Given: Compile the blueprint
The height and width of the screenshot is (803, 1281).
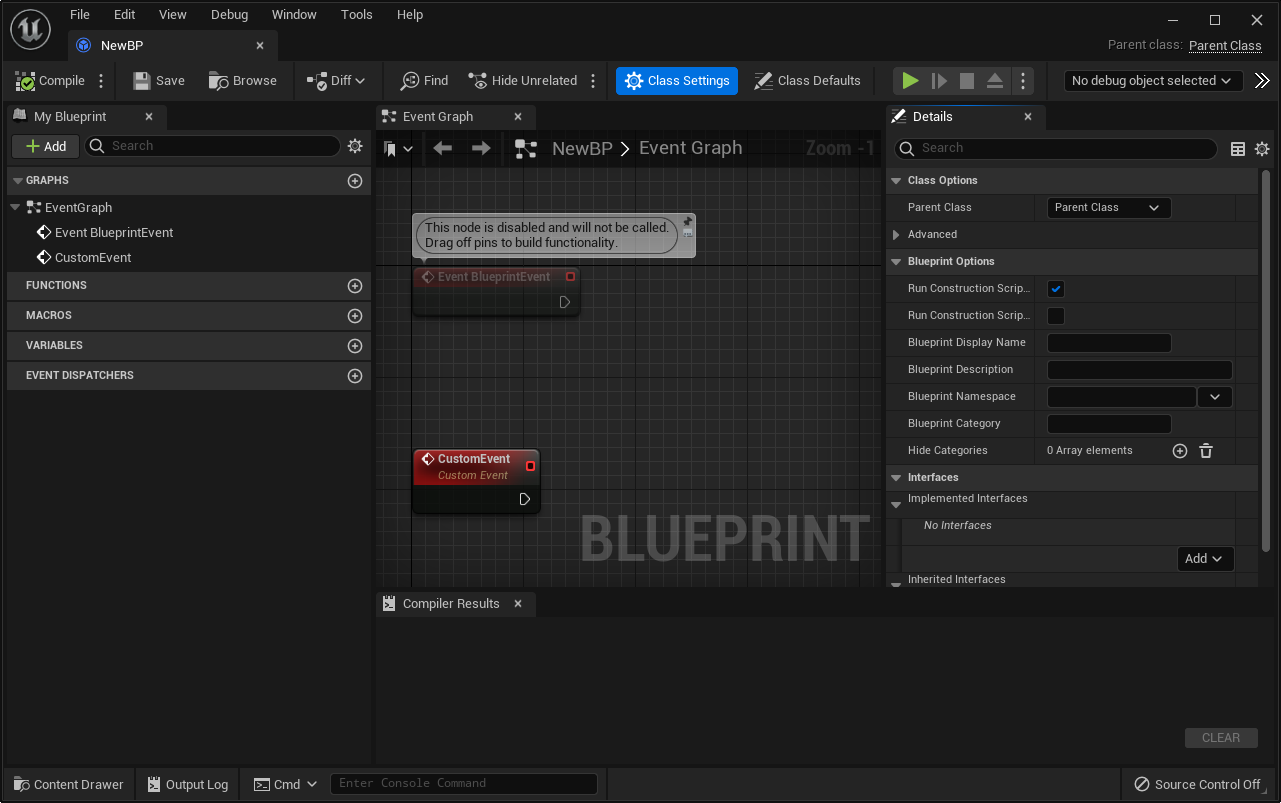Looking at the screenshot, I should (50, 81).
